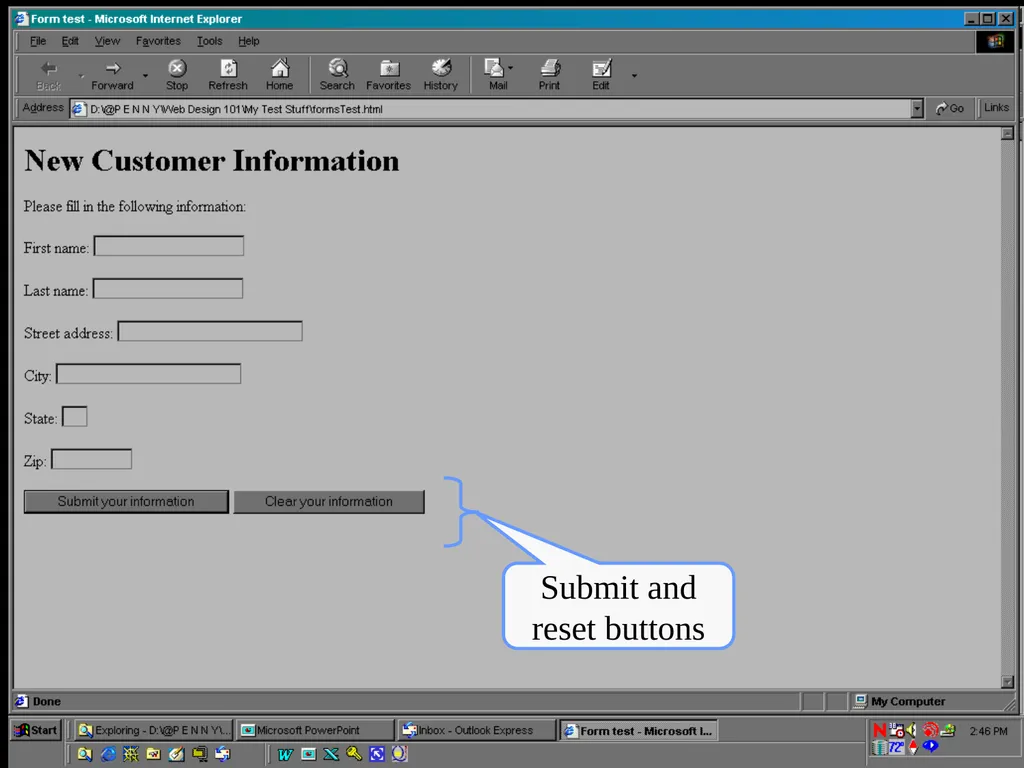Screen dimensions: 1024x768
Task: Click the first quick launch explorer icon
Action: [85, 754]
